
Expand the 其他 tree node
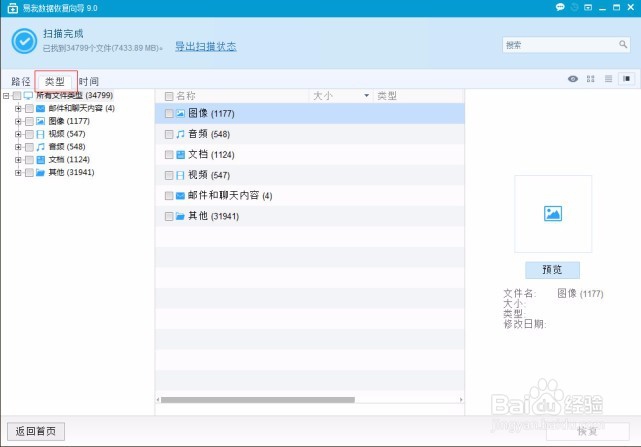point(18,173)
